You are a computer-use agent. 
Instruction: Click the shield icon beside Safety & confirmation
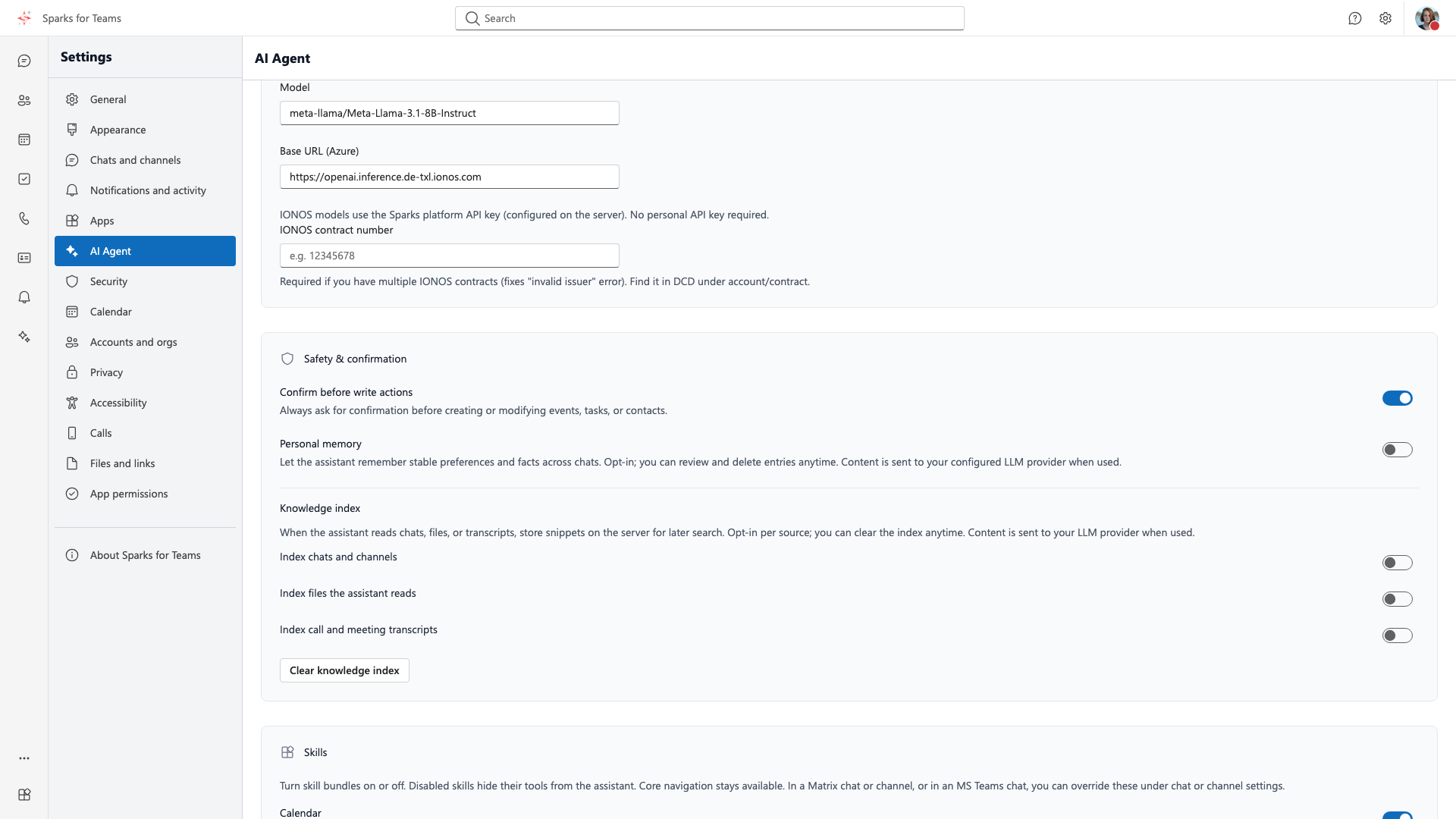[287, 359]
